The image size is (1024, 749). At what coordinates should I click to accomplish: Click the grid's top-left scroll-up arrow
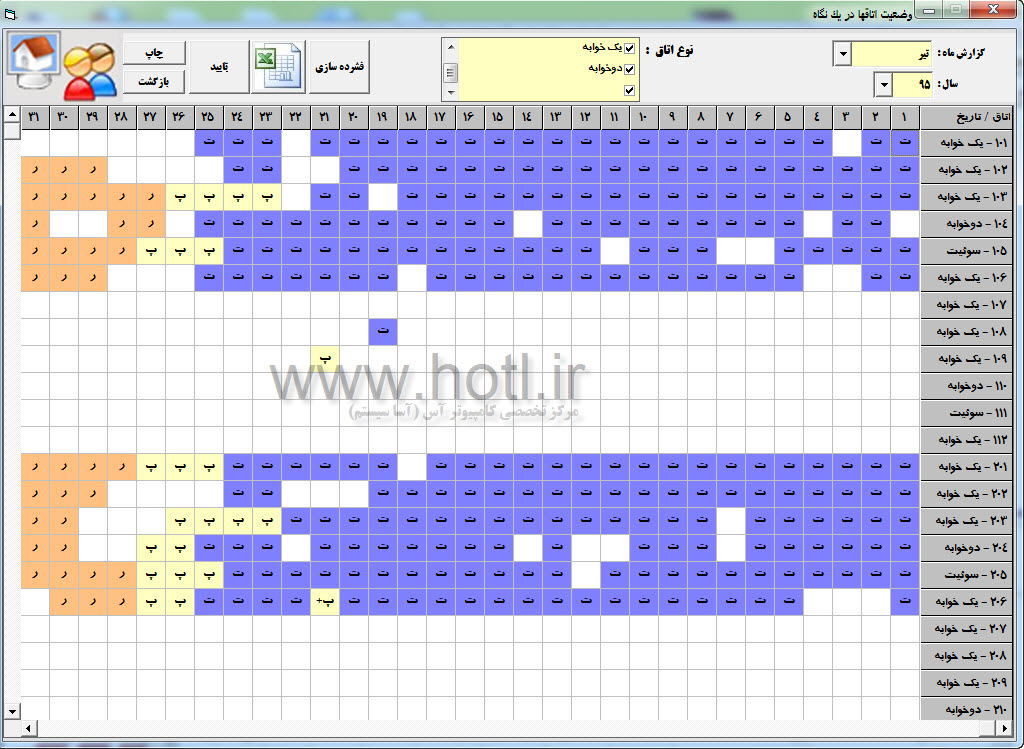pos(12,114)
